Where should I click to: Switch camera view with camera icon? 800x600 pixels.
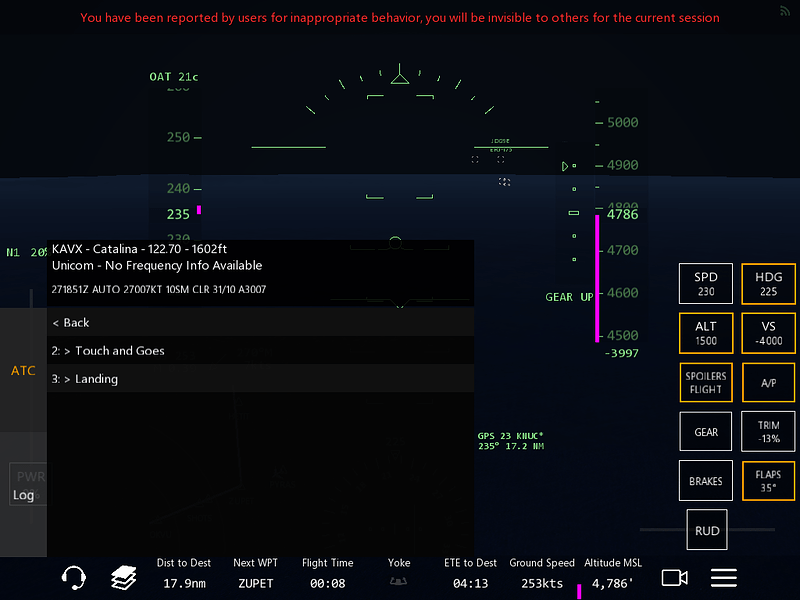(674, 578)
